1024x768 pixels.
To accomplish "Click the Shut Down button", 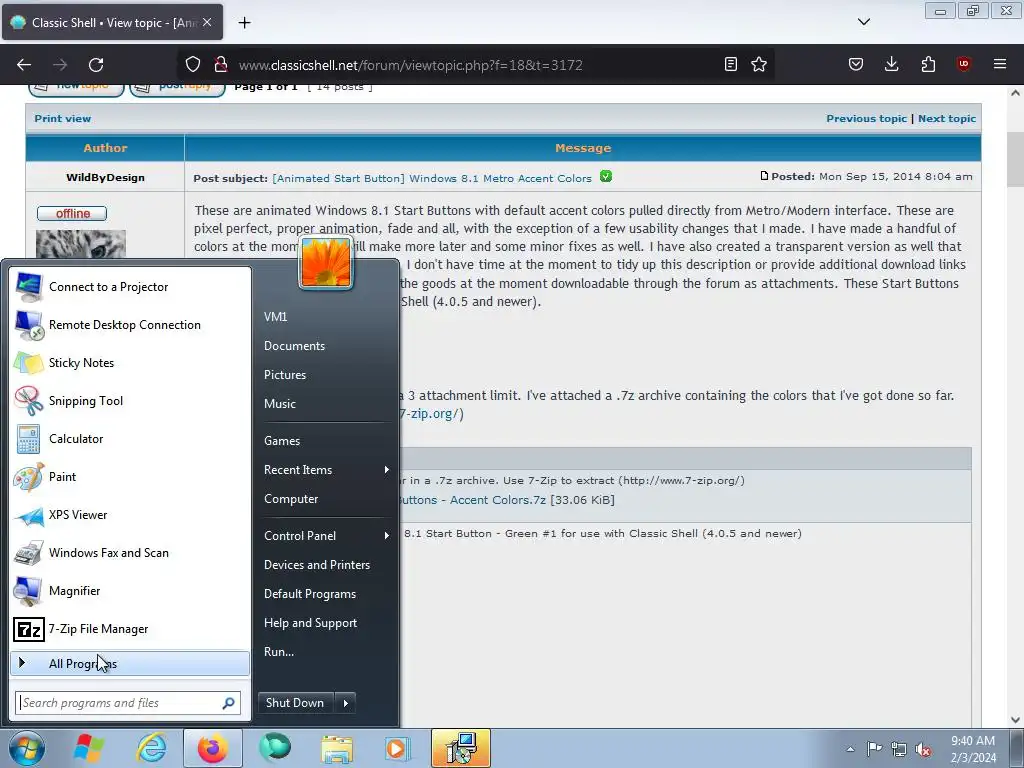I will tap(295, 703).
